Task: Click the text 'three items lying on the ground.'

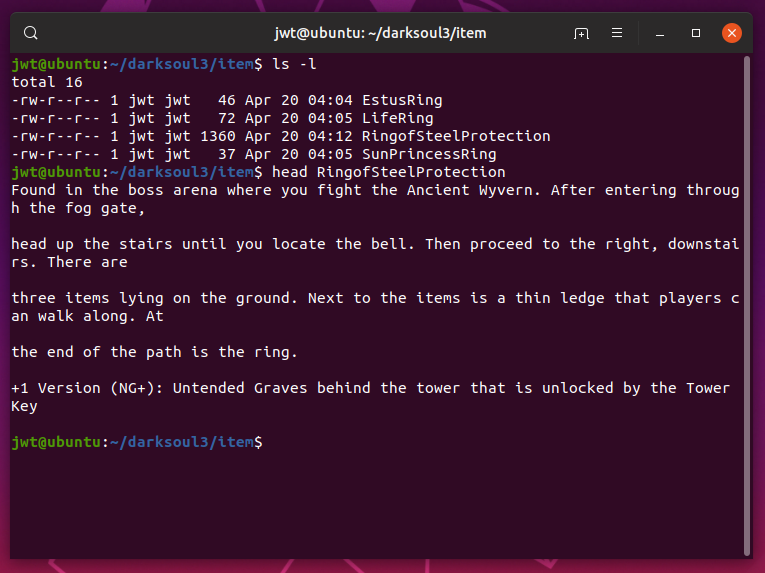Action: coord(155,298)
